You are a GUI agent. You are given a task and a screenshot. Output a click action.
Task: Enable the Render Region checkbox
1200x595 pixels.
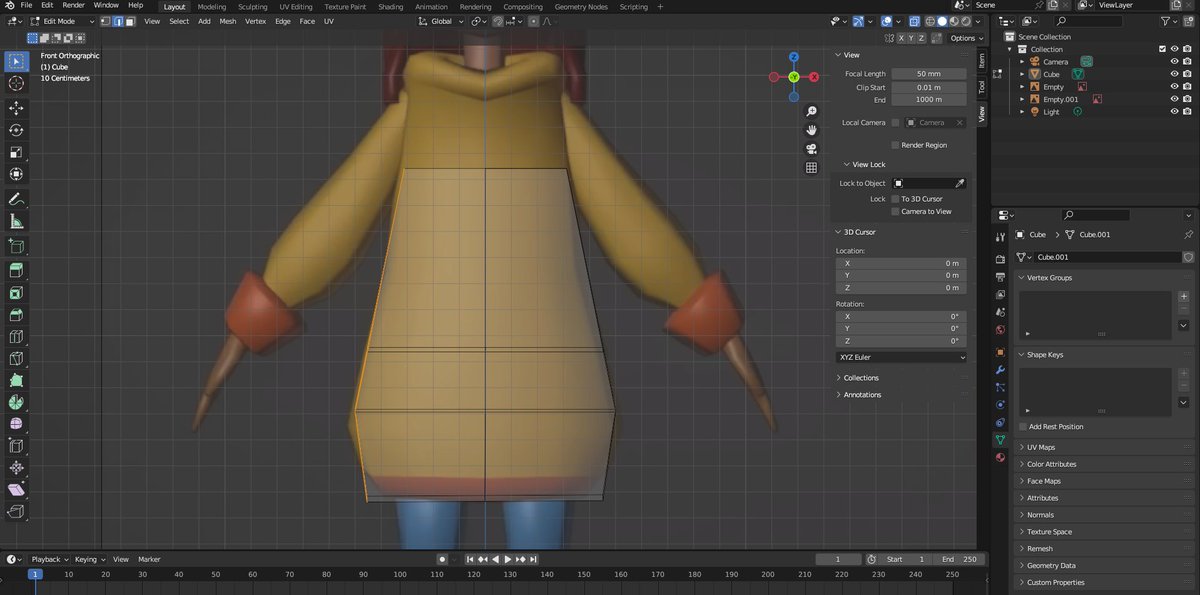pos(895,145)
